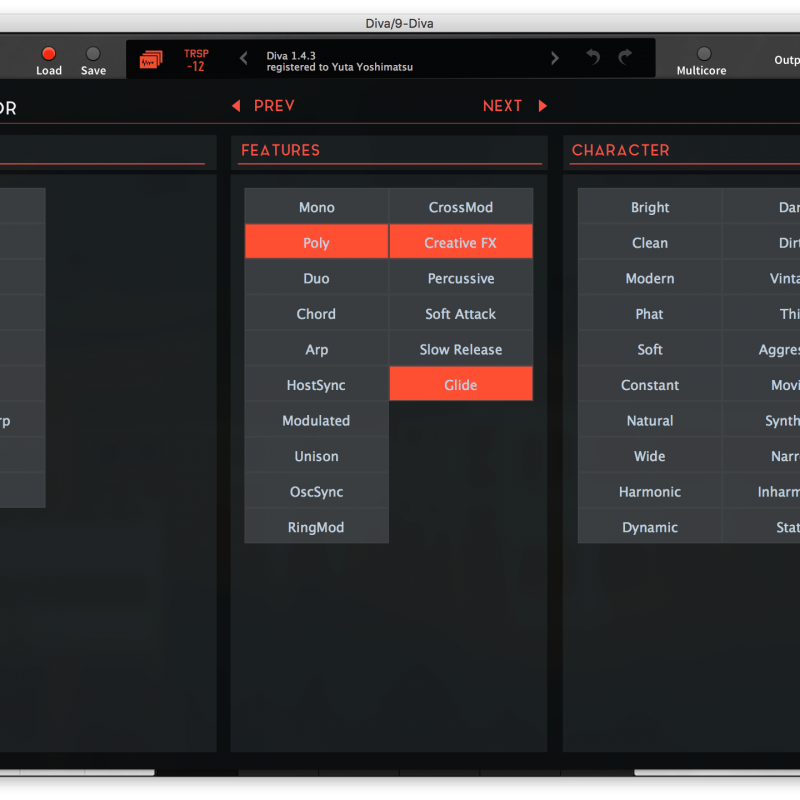Screen dimensions: 800x800
Task: Click the TRSP -12 transpose value
Action: pos(196,60)
